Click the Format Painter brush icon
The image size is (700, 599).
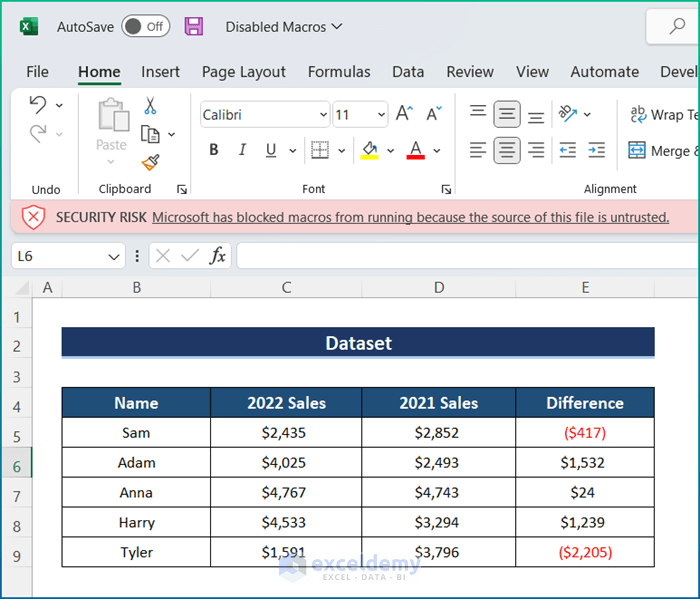(x=150, y=162)
